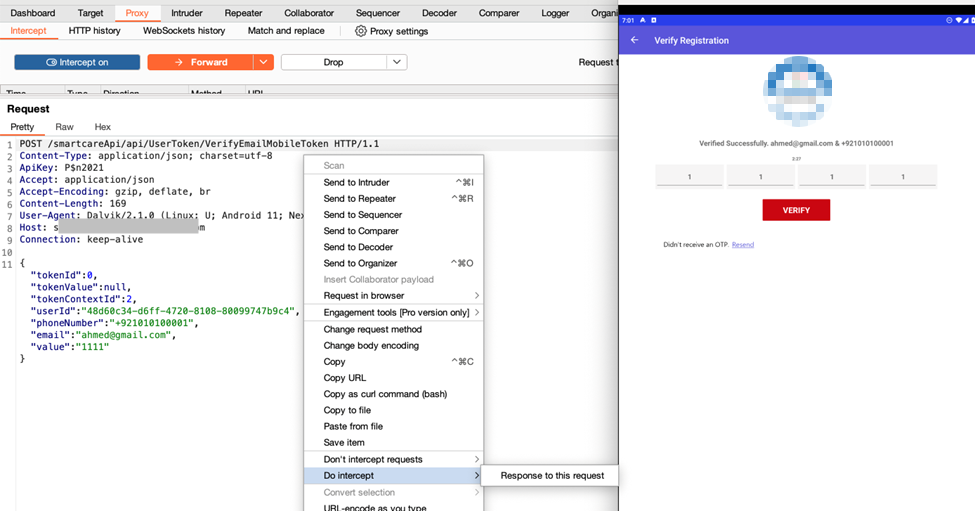Expand the Engagement tools submenu
The height and width of the screenshot is (511, 975).
(x=396, y=312)
